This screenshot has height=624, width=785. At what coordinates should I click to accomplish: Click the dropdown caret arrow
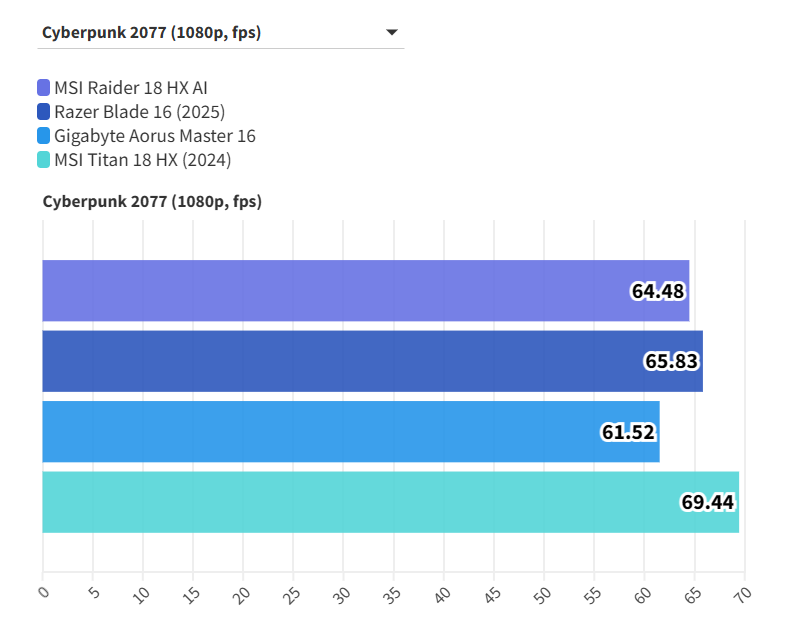click(x=392, y=33)
